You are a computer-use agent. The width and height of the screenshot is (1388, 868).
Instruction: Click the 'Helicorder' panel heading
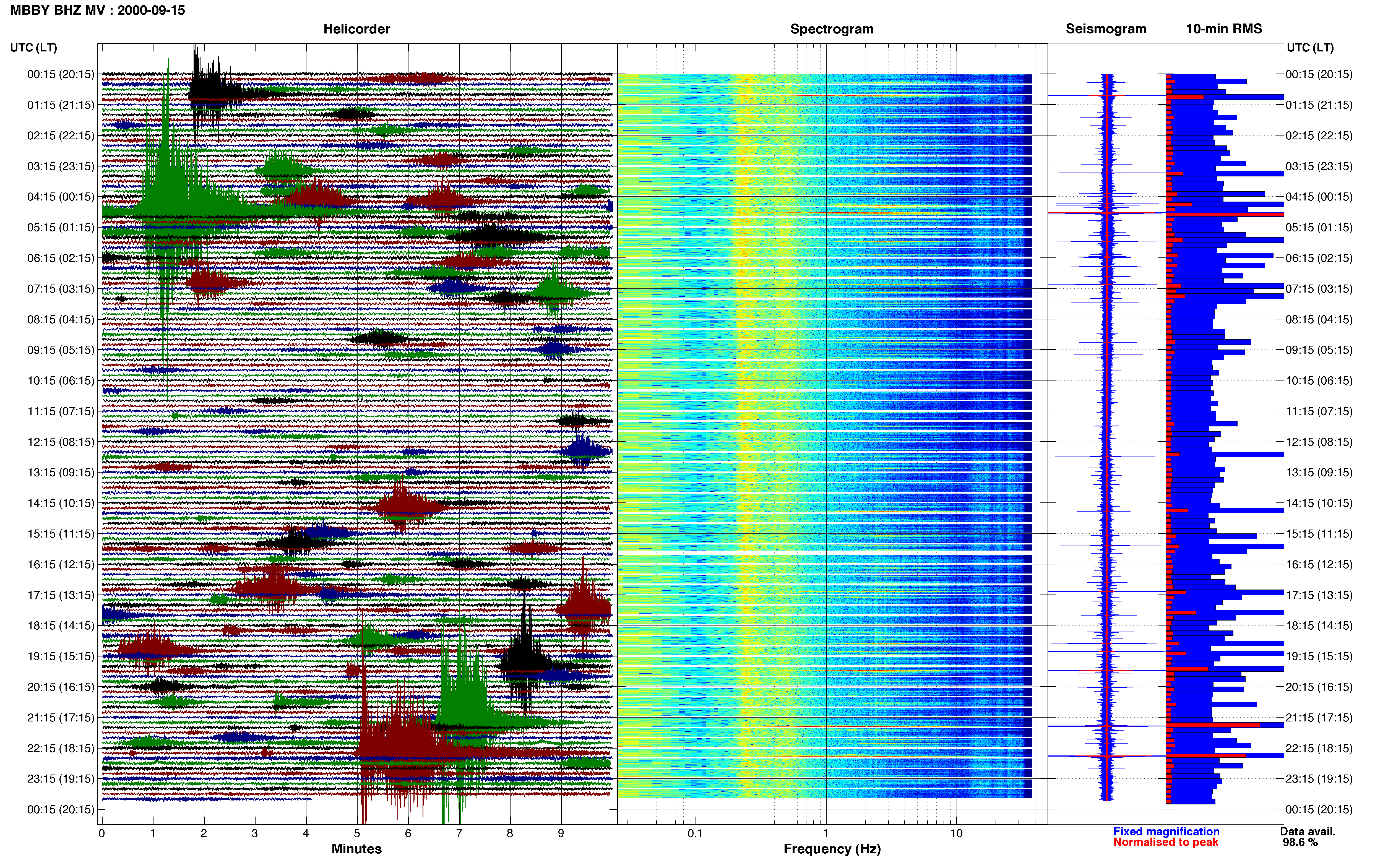point(356,29)
